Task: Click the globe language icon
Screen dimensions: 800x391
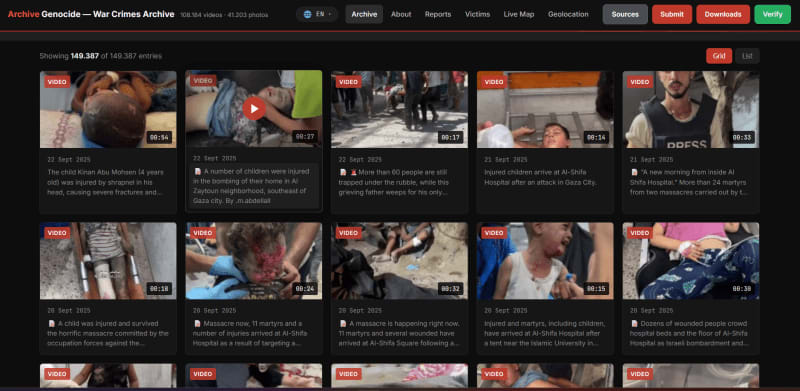Action: click(307, 14)
